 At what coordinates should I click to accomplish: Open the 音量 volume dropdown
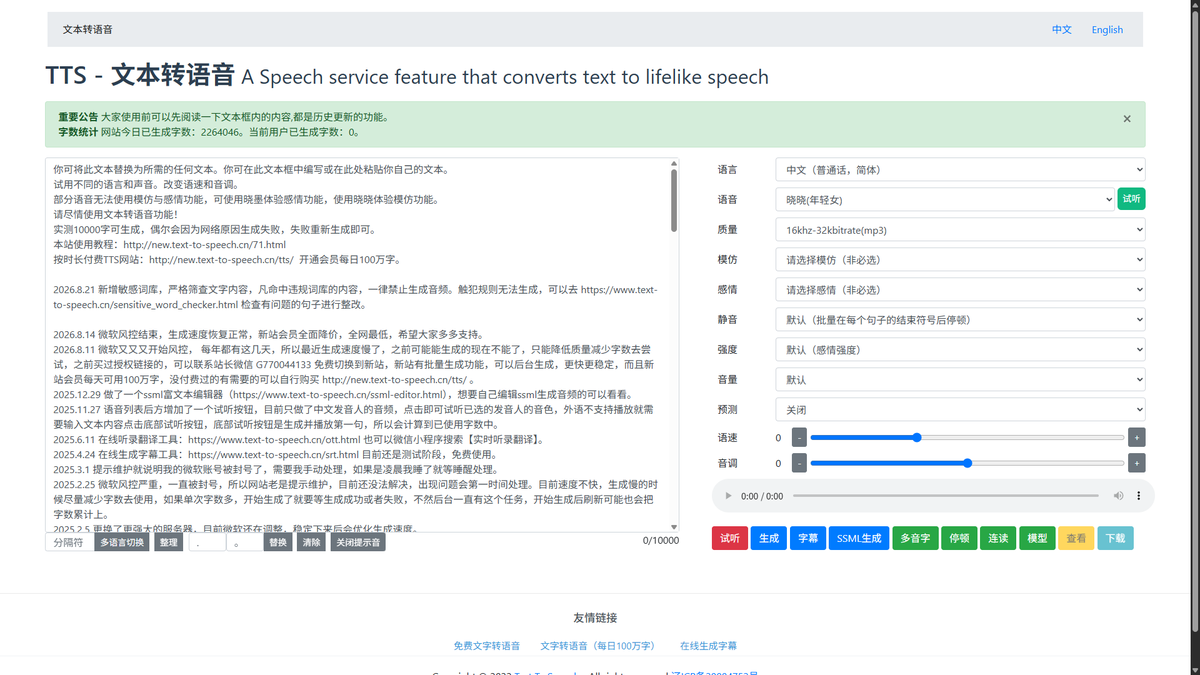[960, 380]
